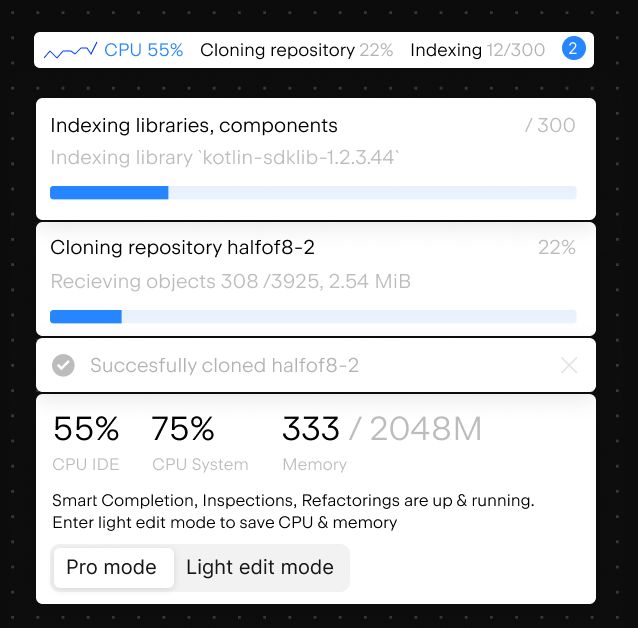
Task: Open the Indexing libraries, components task
Action: pos(194,125)
